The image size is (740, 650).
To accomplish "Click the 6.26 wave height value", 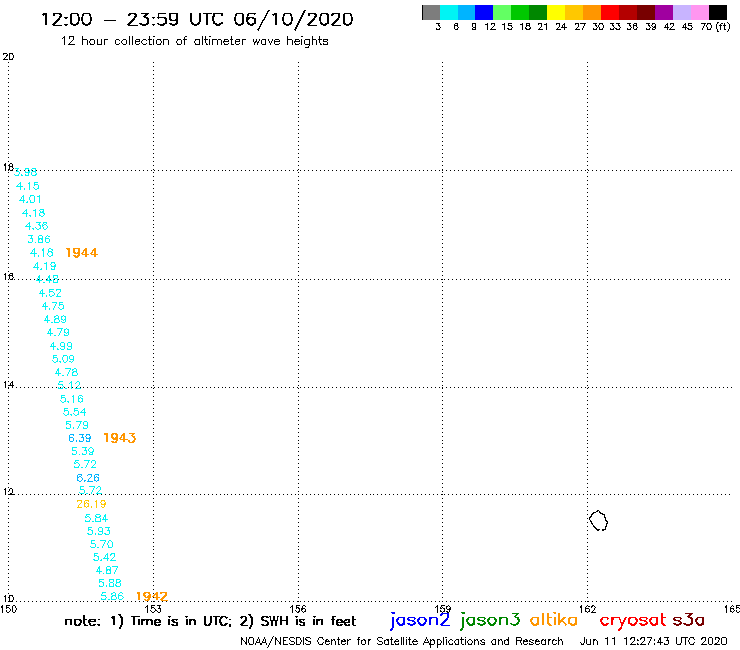I will click(x=88, y=478).
